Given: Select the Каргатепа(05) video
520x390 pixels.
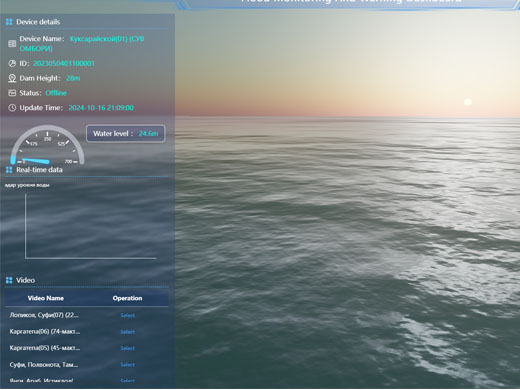Looking at the screenshot, I should coord(127,348).
